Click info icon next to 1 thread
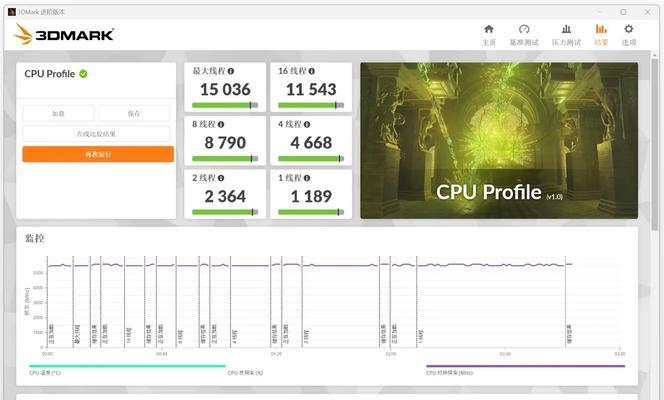The width and height of the screenshot is (664, 400). click(307, 178)
